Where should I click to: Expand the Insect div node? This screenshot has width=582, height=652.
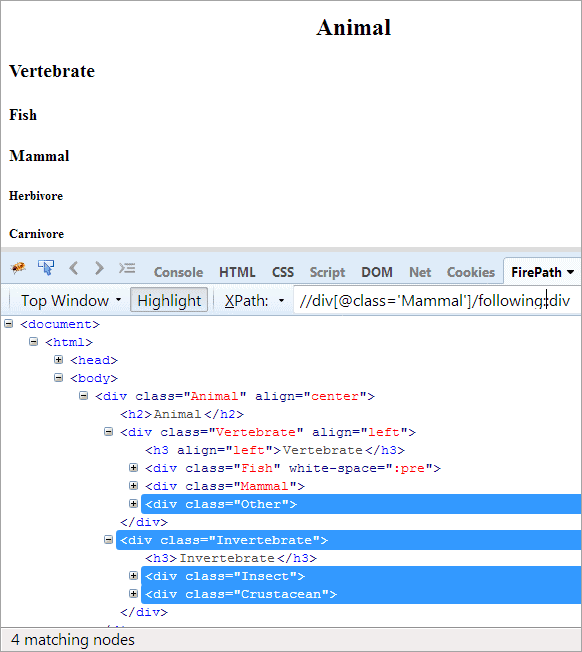[x=133, y=576]
